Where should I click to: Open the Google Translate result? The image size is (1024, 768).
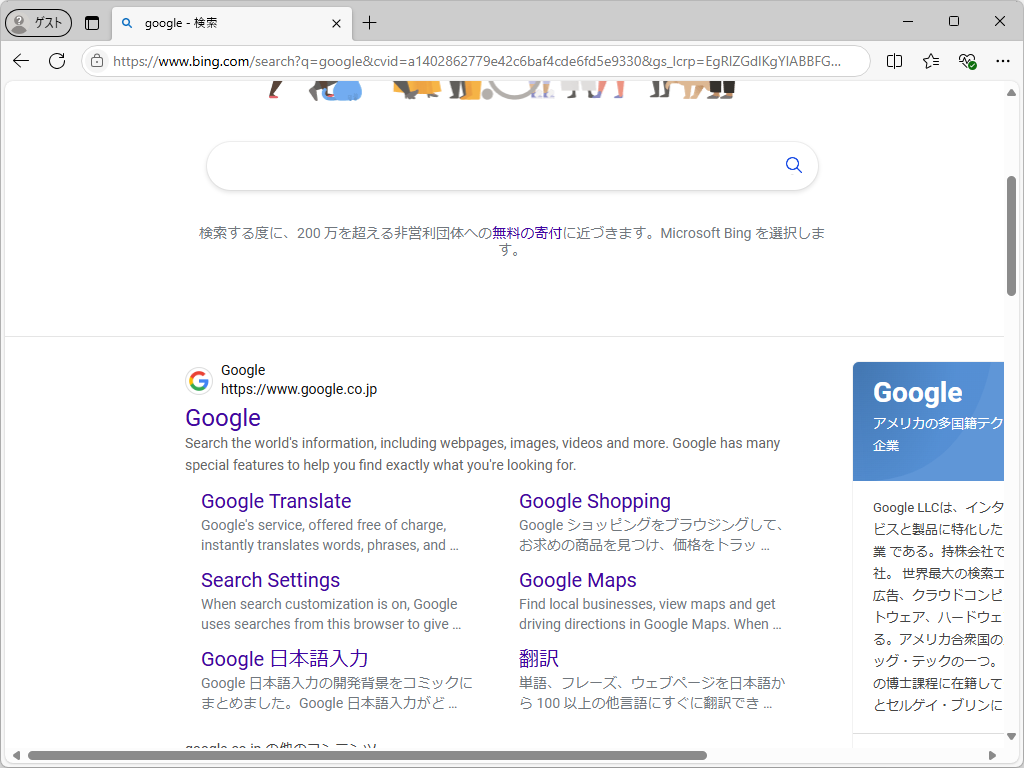point(275,501)
